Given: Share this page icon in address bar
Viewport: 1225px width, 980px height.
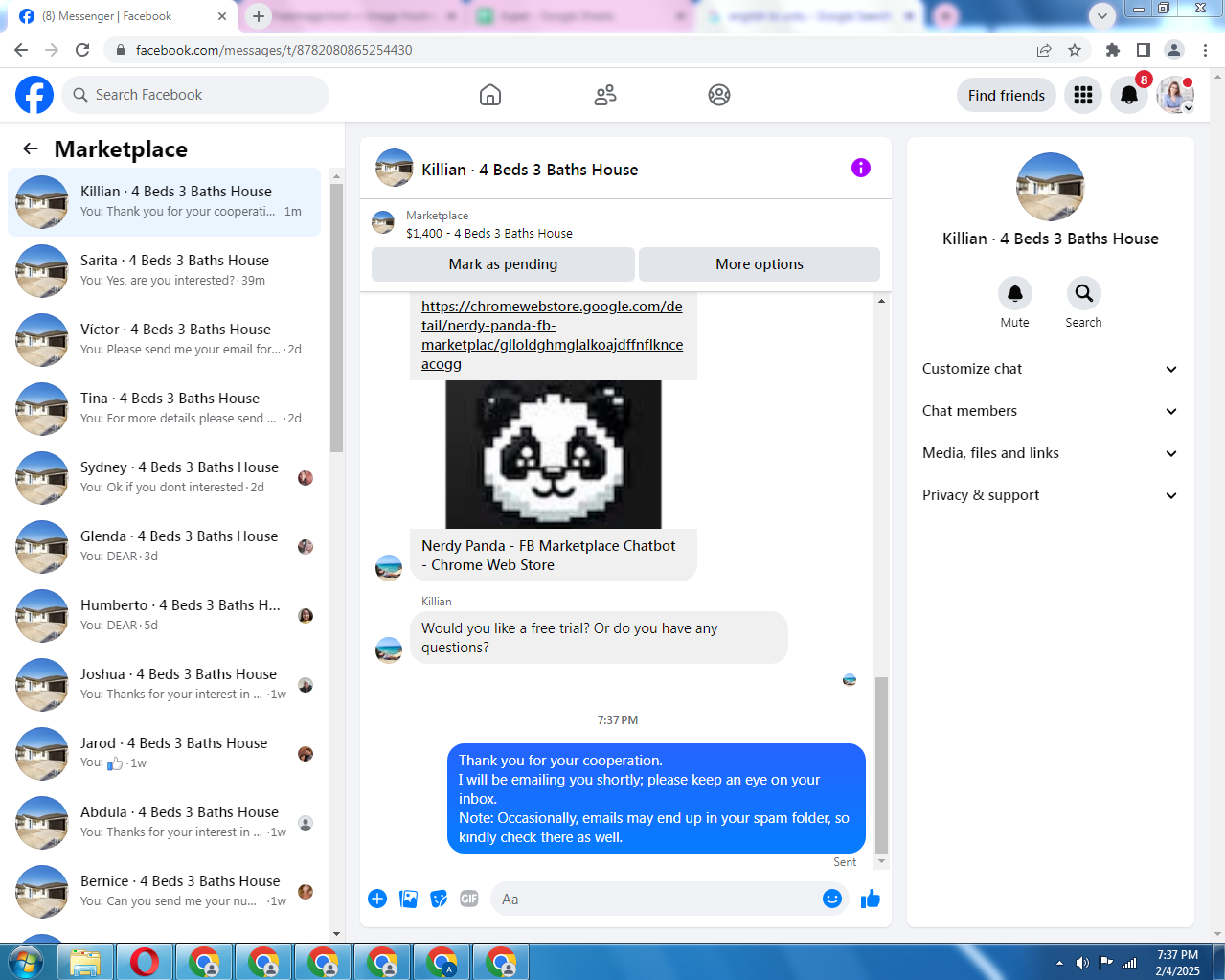Looking at the screenshot, I should click(1044, 50).
